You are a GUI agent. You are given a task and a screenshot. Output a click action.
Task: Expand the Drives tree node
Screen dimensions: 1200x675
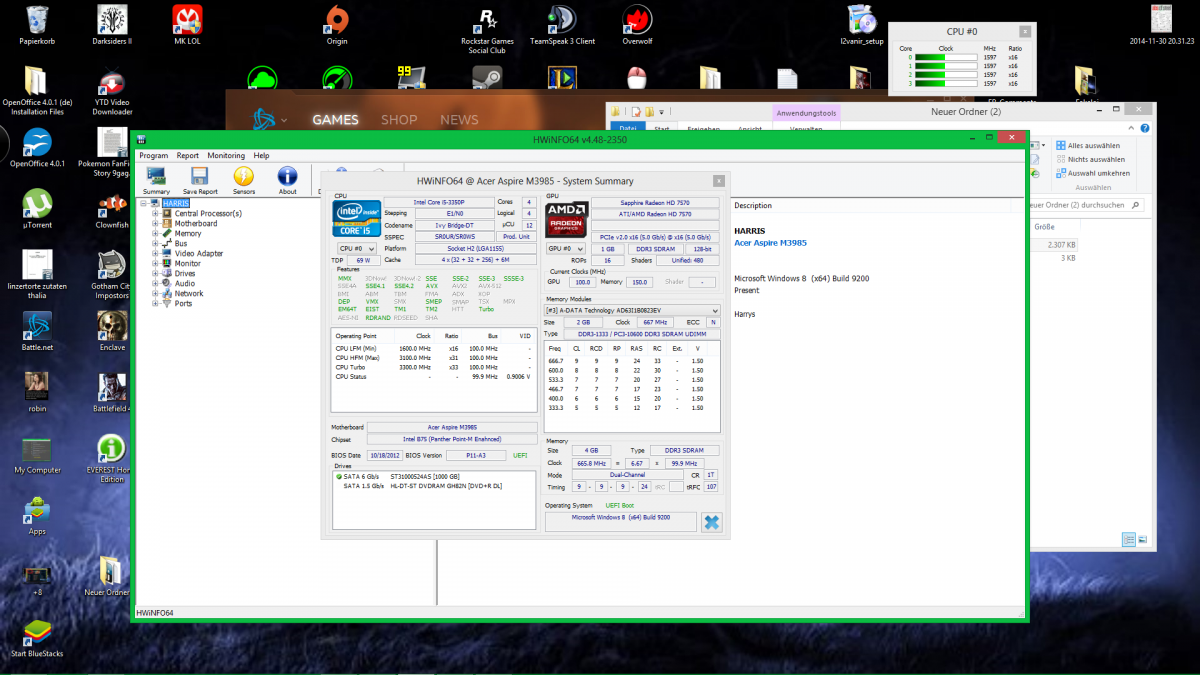click(156, 273)
